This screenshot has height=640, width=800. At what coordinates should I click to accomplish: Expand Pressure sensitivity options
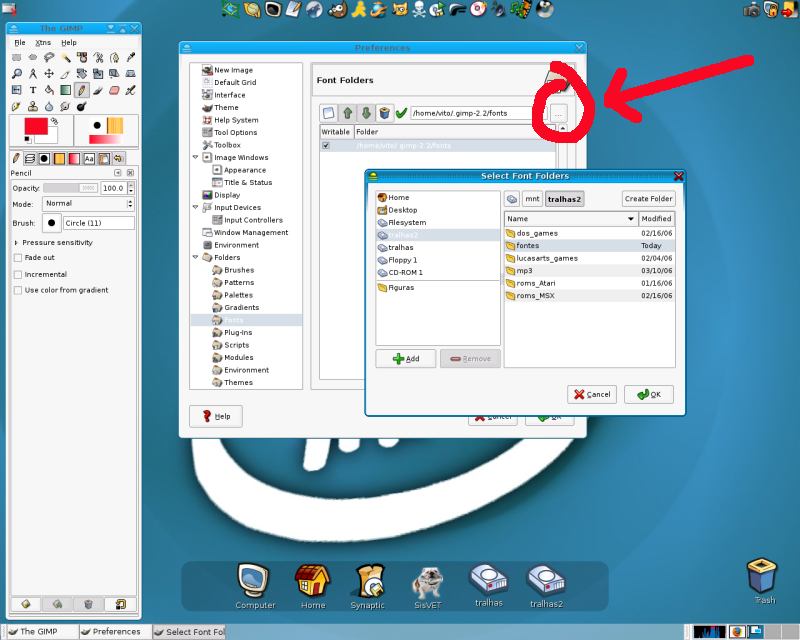click(16, 243)
